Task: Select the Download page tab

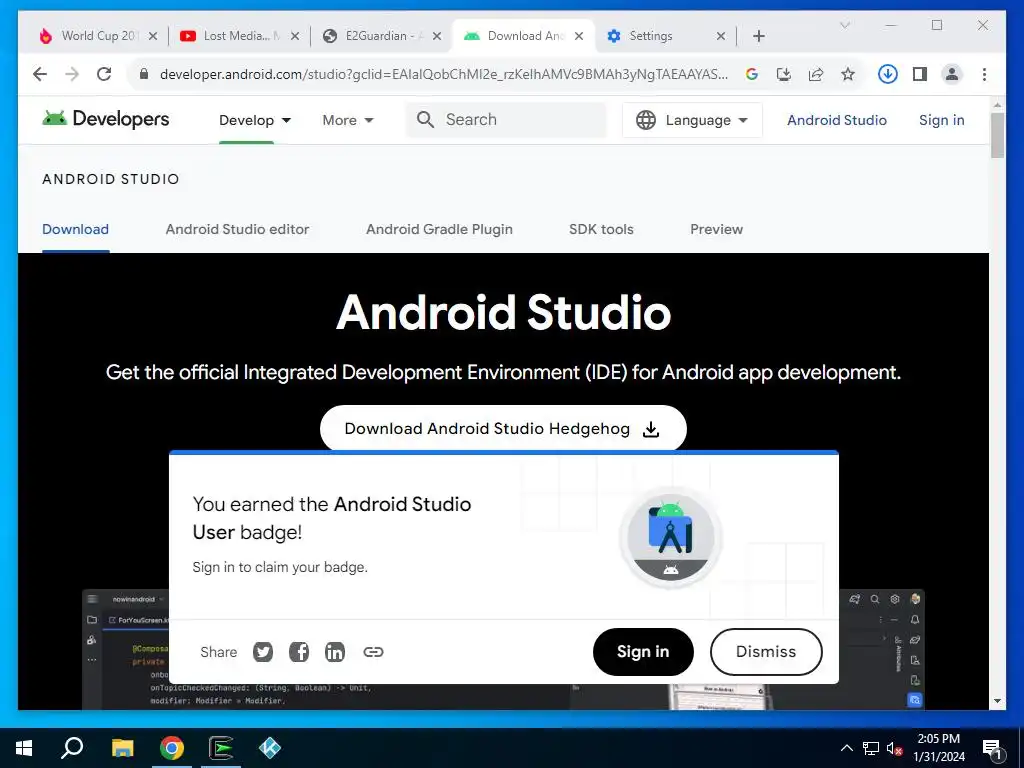Action: click(75, 229)
